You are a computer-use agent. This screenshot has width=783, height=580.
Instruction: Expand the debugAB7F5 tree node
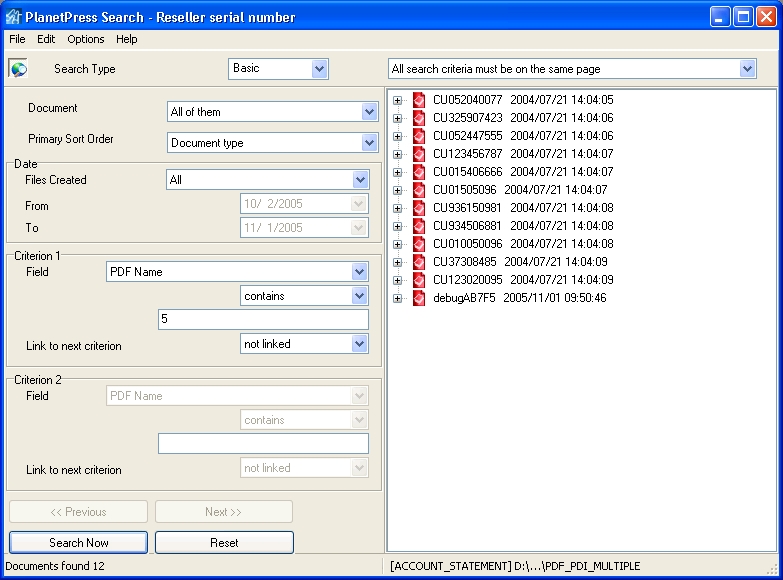click(x=397, y=298)
